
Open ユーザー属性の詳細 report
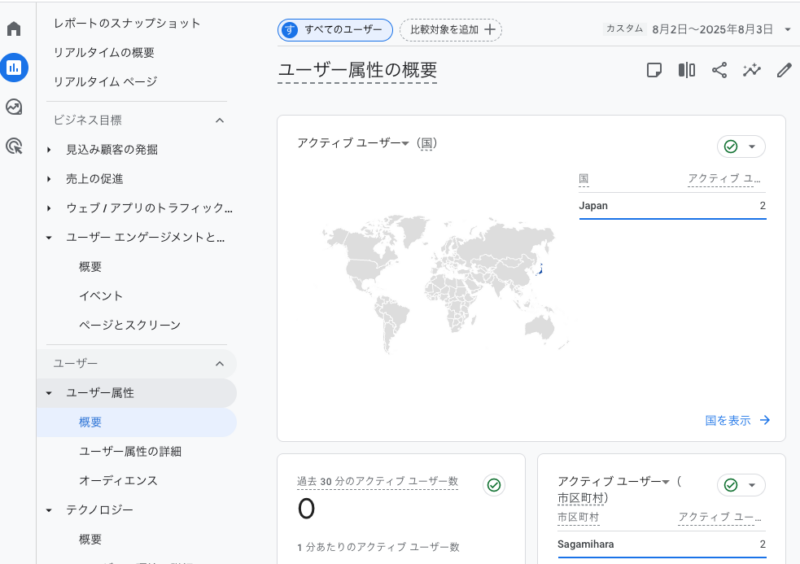(130, 451)
